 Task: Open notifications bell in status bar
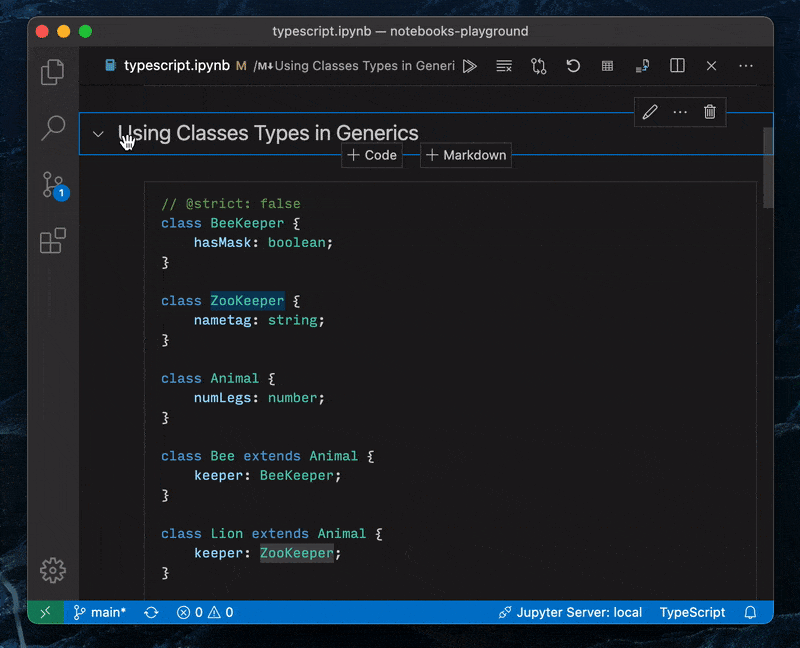(x=750, y=612)
